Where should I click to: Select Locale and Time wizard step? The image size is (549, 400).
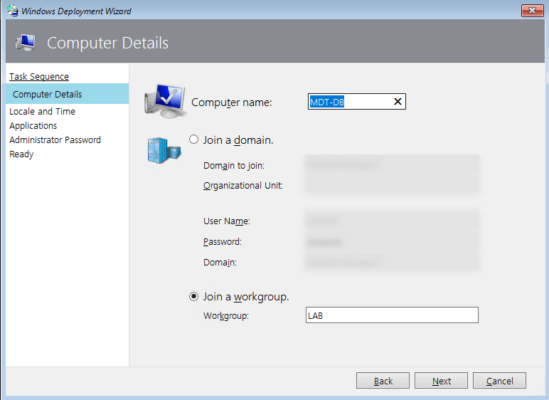(x=42, y=111)
